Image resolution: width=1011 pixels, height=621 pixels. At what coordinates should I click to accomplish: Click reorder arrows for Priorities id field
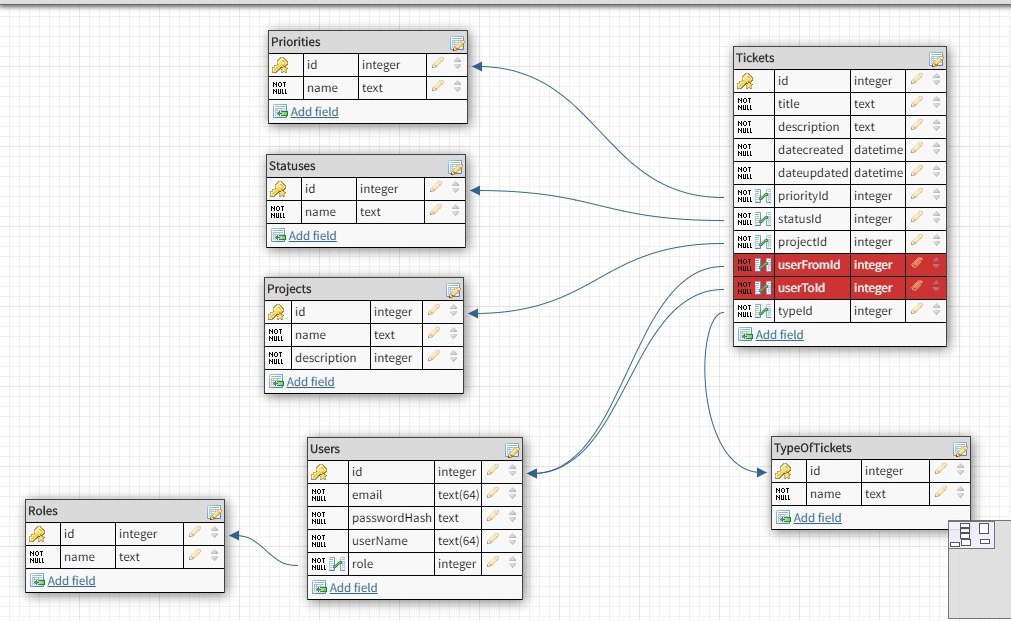pos(457,64)
